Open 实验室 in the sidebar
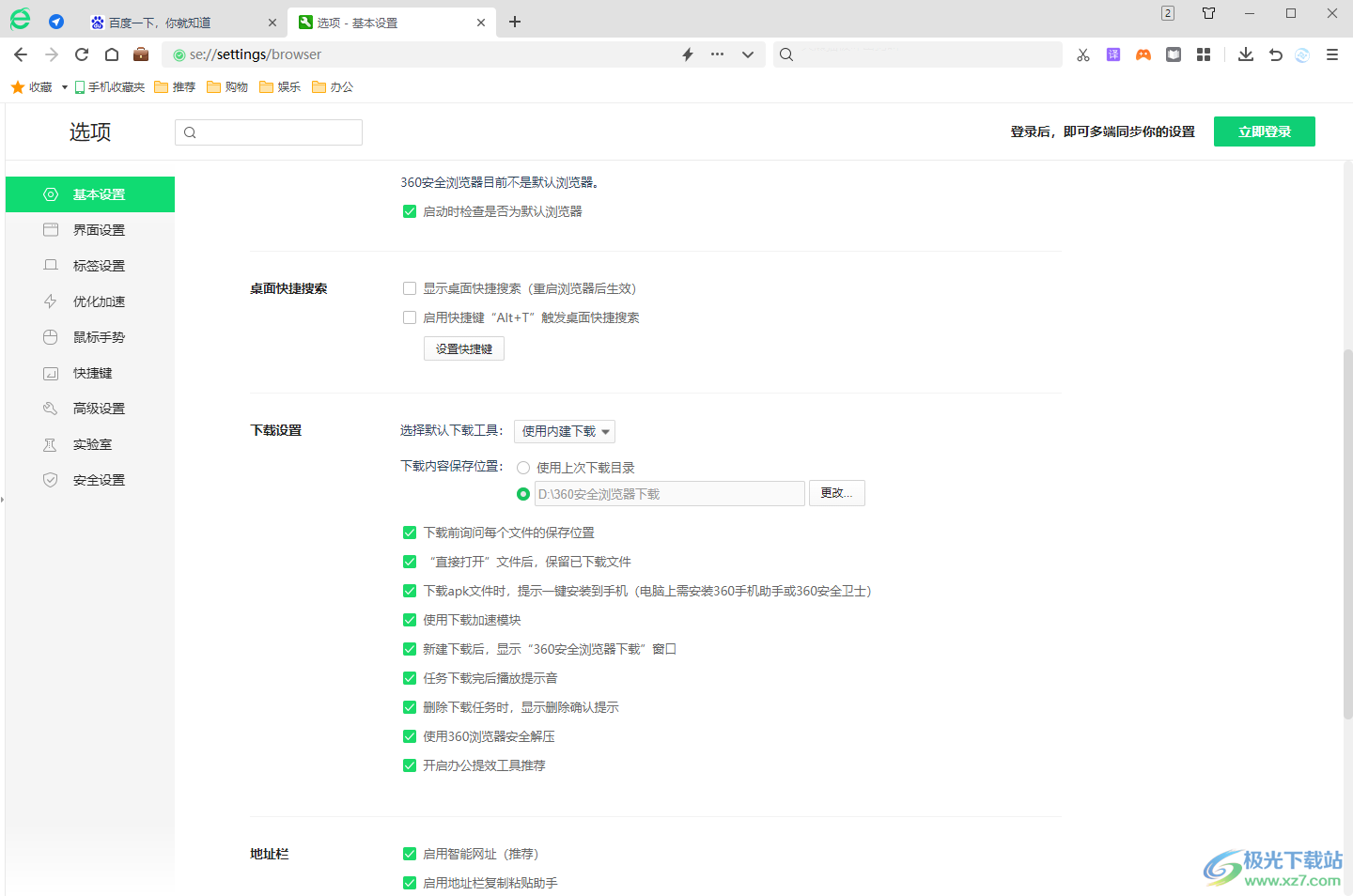 [90, 444]
